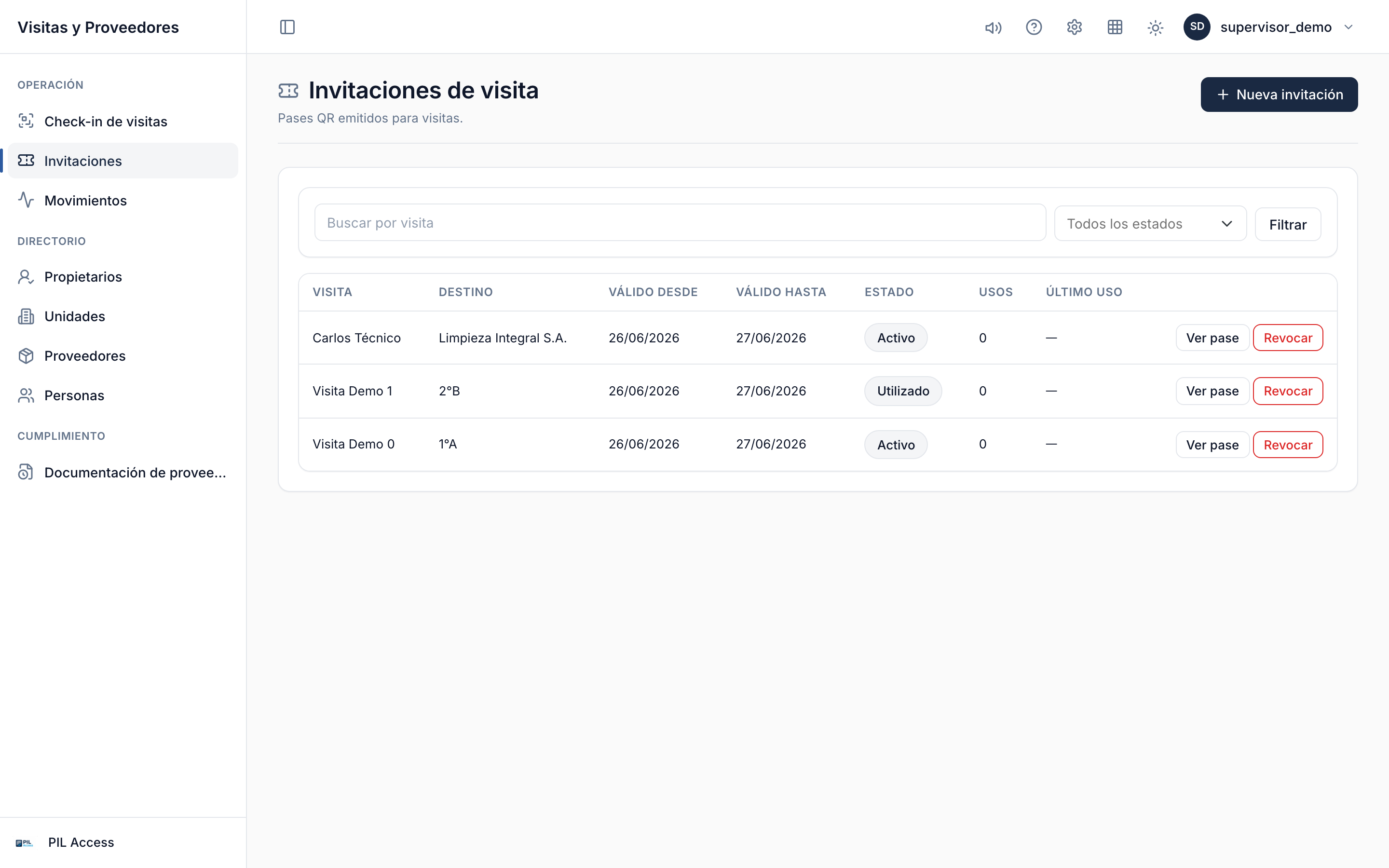Click Limpieza Integral S.A. destination
1389x868 pixels.
click(x=502, y=338)
